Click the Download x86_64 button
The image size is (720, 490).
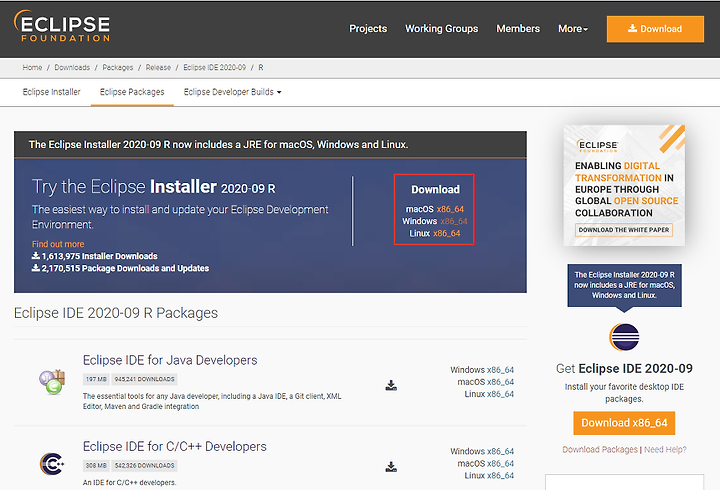[x=624, y=423]
